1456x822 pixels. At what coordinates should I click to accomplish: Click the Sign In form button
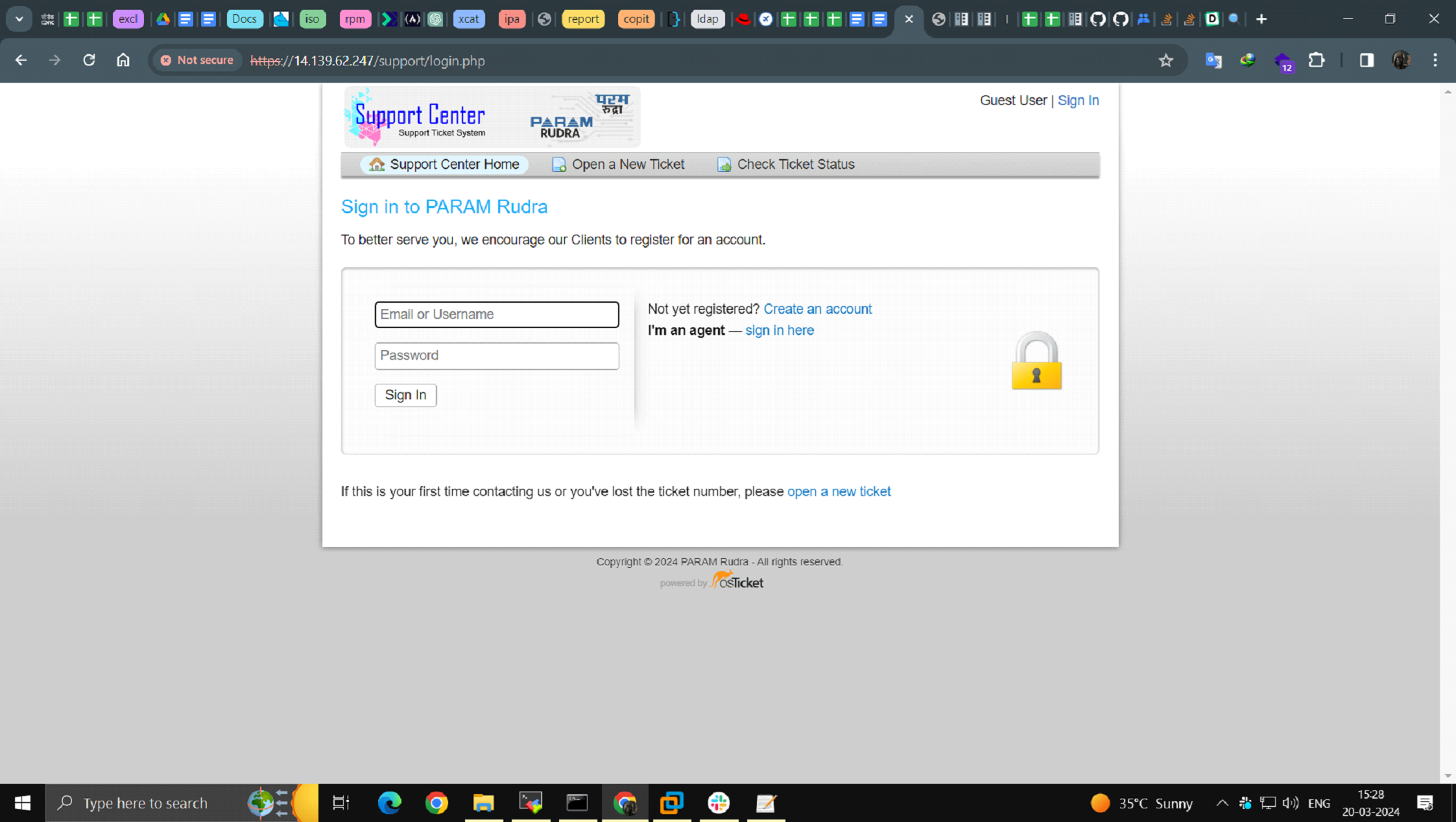[405, 395]
